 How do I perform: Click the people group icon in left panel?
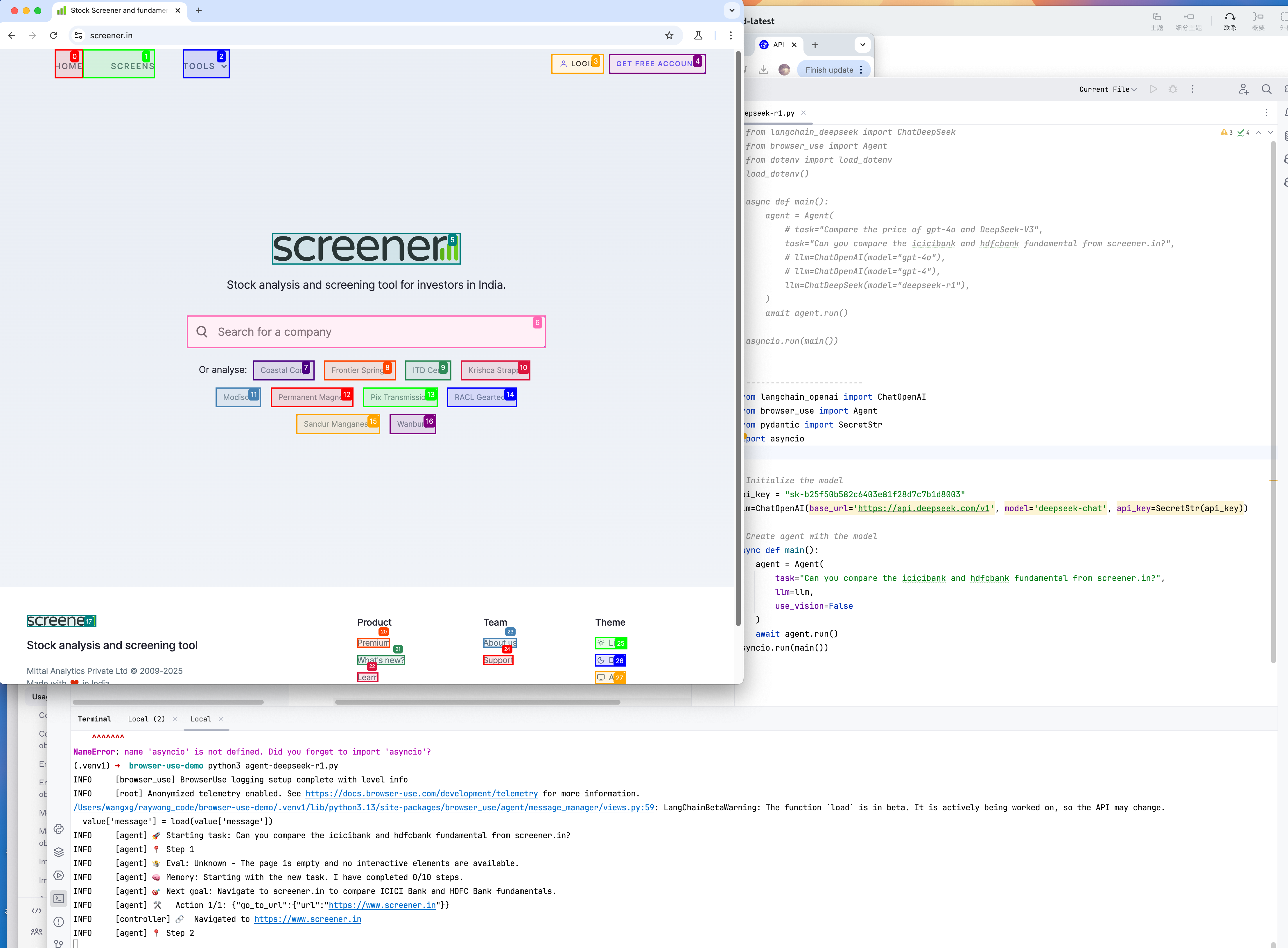pyautogui.click(x=37, y=932)
